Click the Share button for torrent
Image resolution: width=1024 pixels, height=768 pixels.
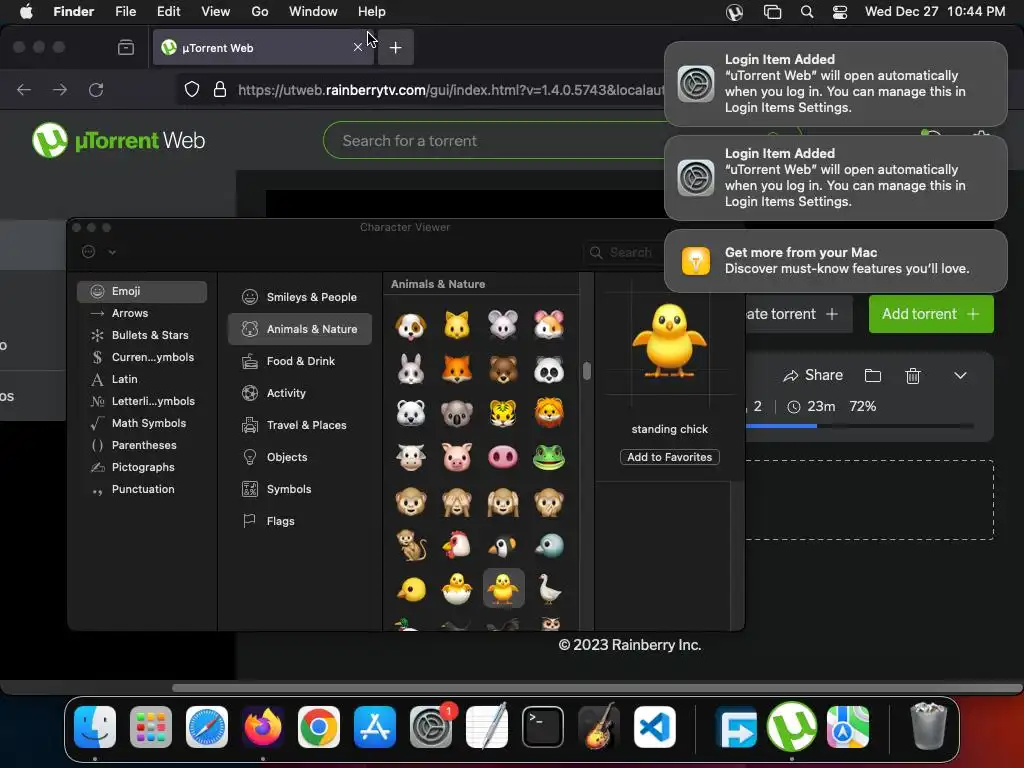tap(813, 376)
